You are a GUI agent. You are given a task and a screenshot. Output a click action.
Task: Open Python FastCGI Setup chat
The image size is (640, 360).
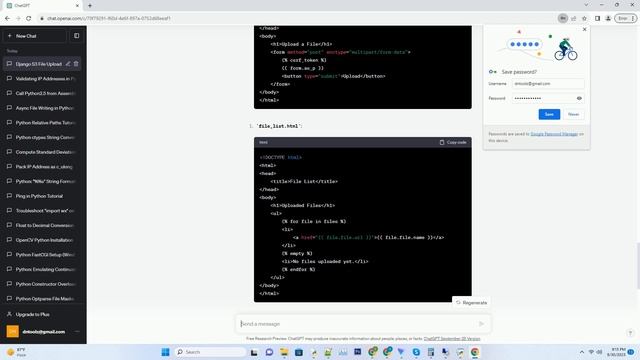tap(42, 255)
